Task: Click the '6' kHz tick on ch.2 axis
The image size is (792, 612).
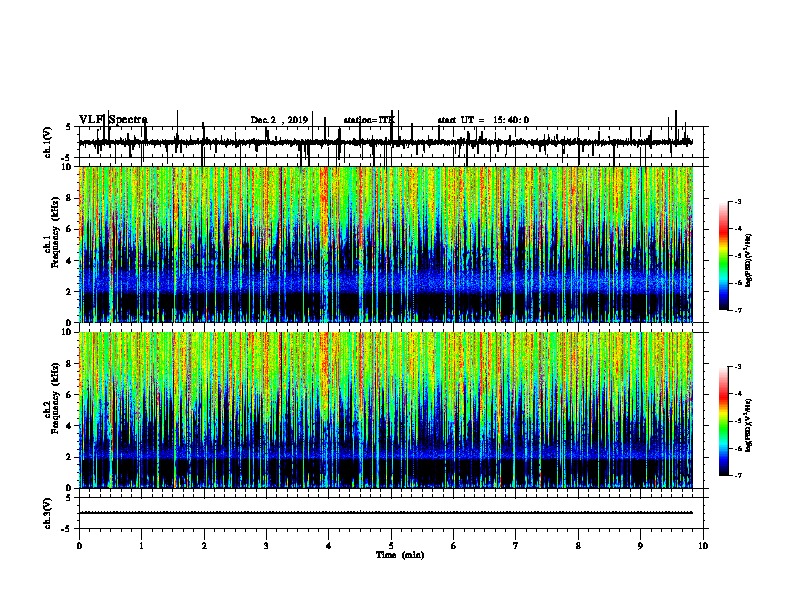Action: click(70, 395)
